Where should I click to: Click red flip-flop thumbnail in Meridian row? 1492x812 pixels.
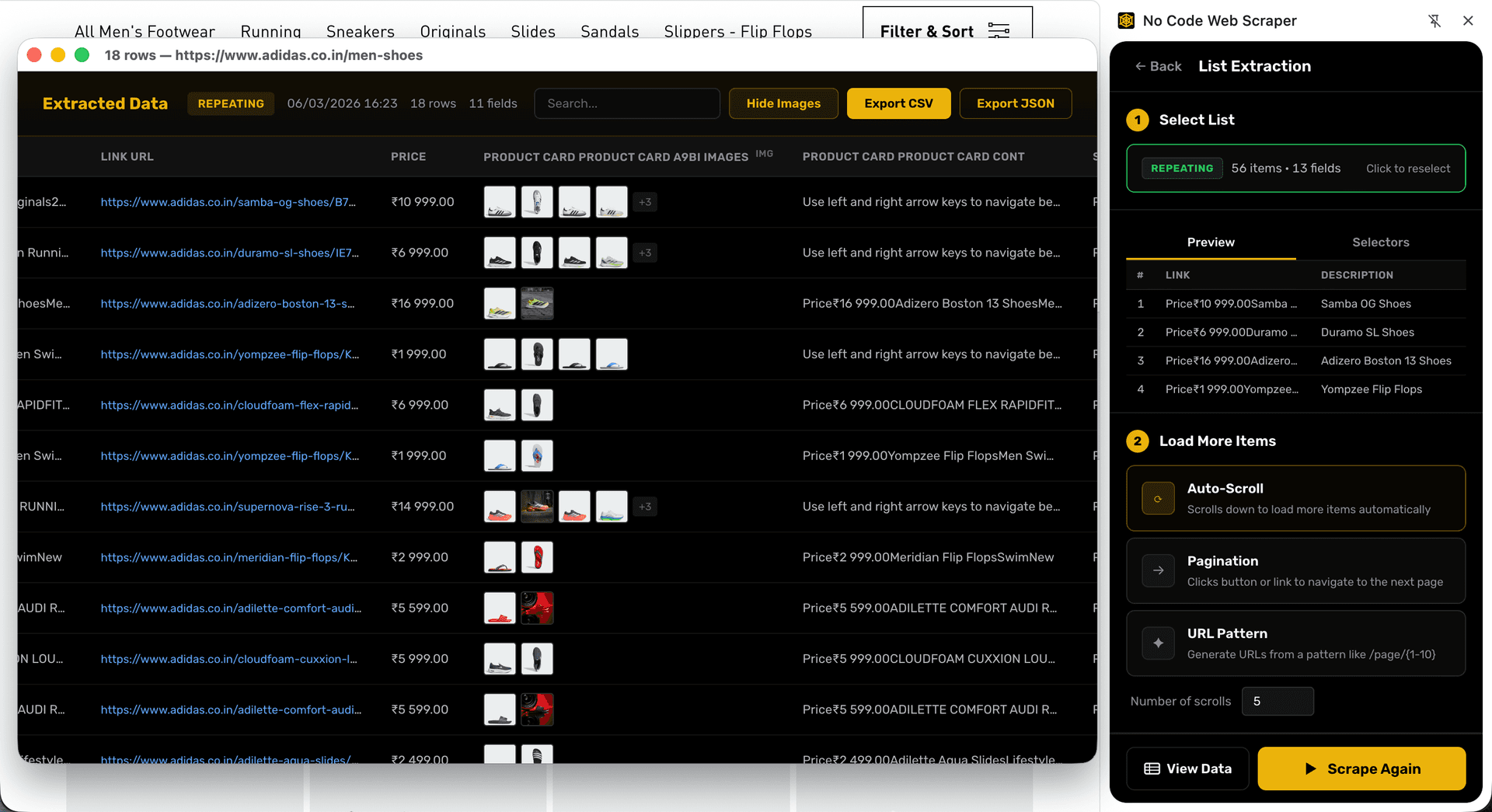[537, 557]
